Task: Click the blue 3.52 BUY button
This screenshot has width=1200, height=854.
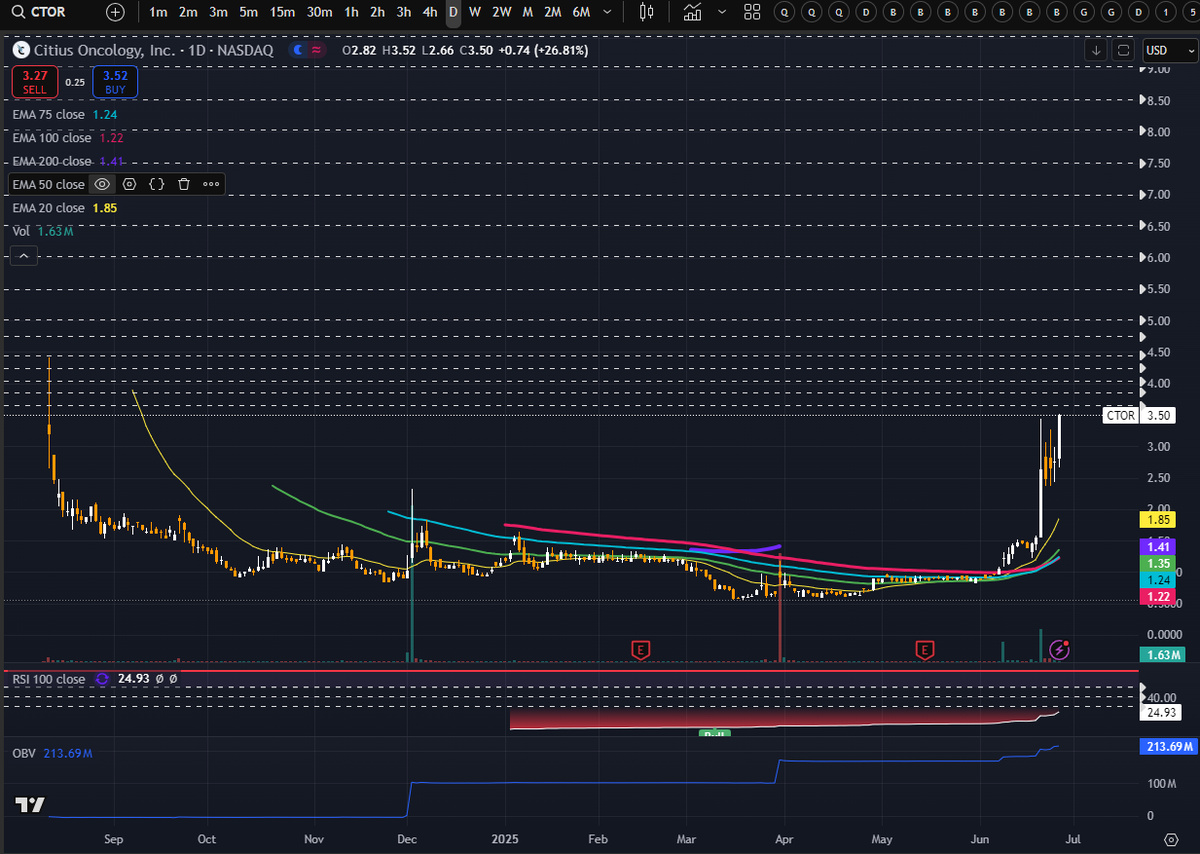Action: (114, 82)
